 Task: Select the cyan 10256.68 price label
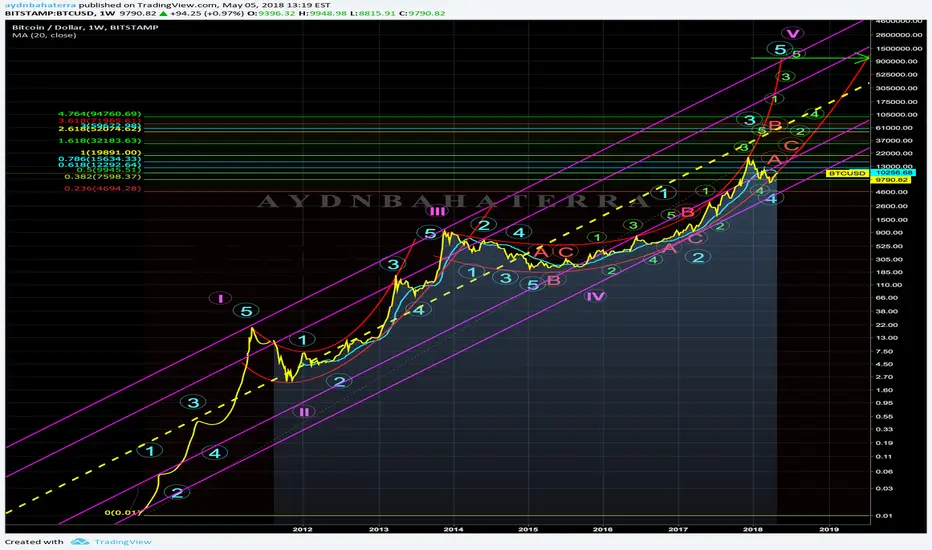(x=893, y=172)
